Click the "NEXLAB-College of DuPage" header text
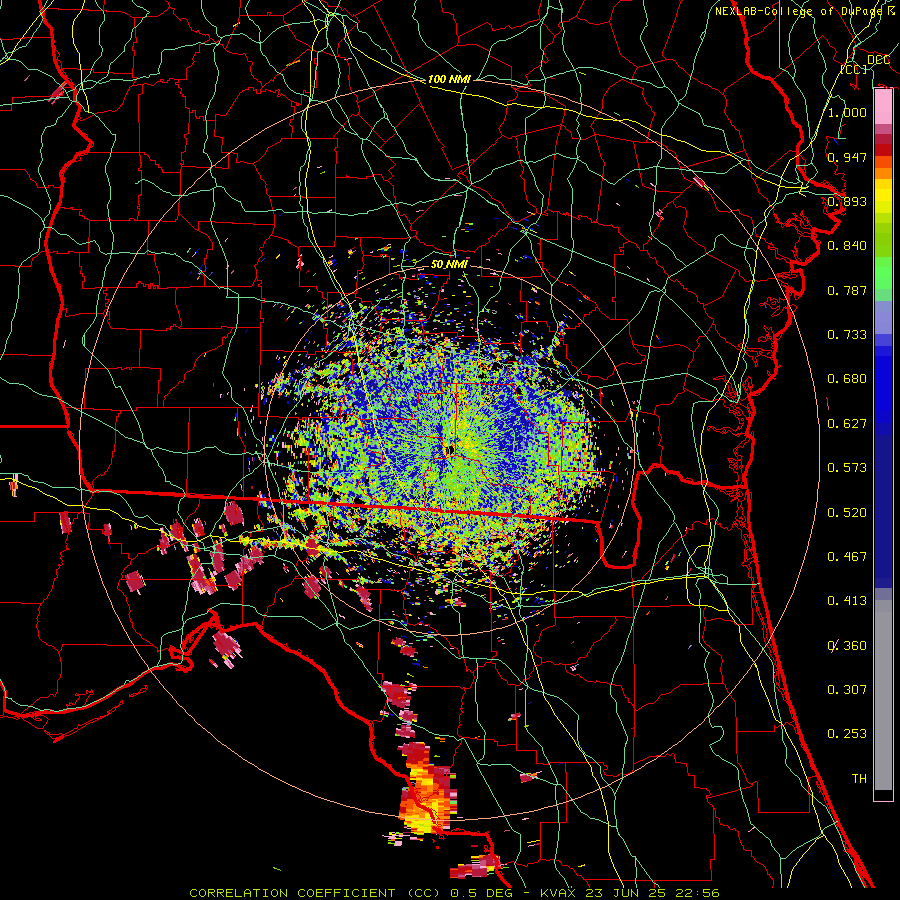Screen dimensions: 900x900 pos(799,11)
